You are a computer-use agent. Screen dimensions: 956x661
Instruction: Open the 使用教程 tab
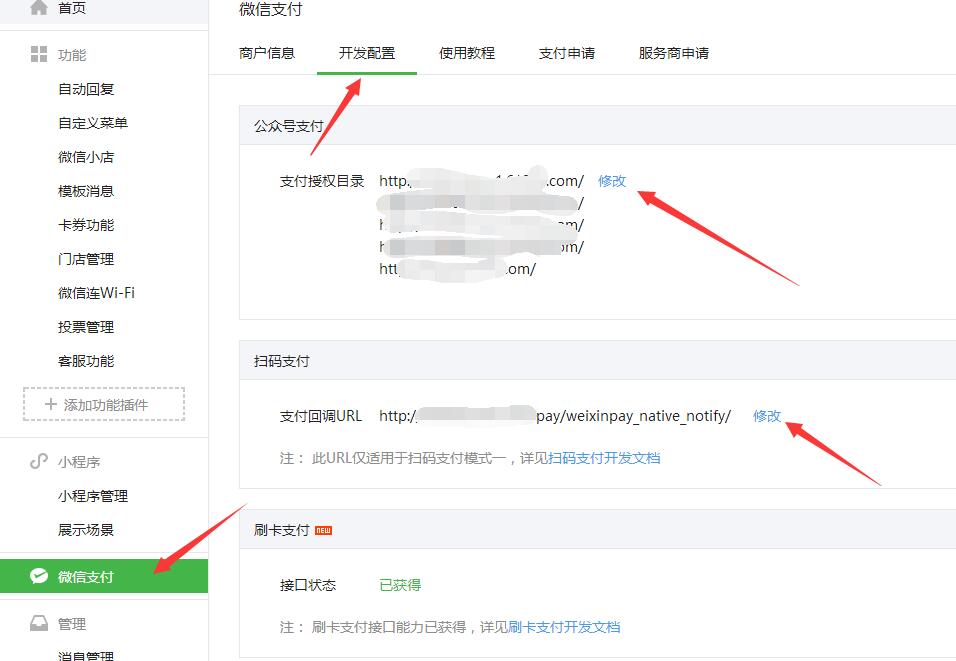466,53
